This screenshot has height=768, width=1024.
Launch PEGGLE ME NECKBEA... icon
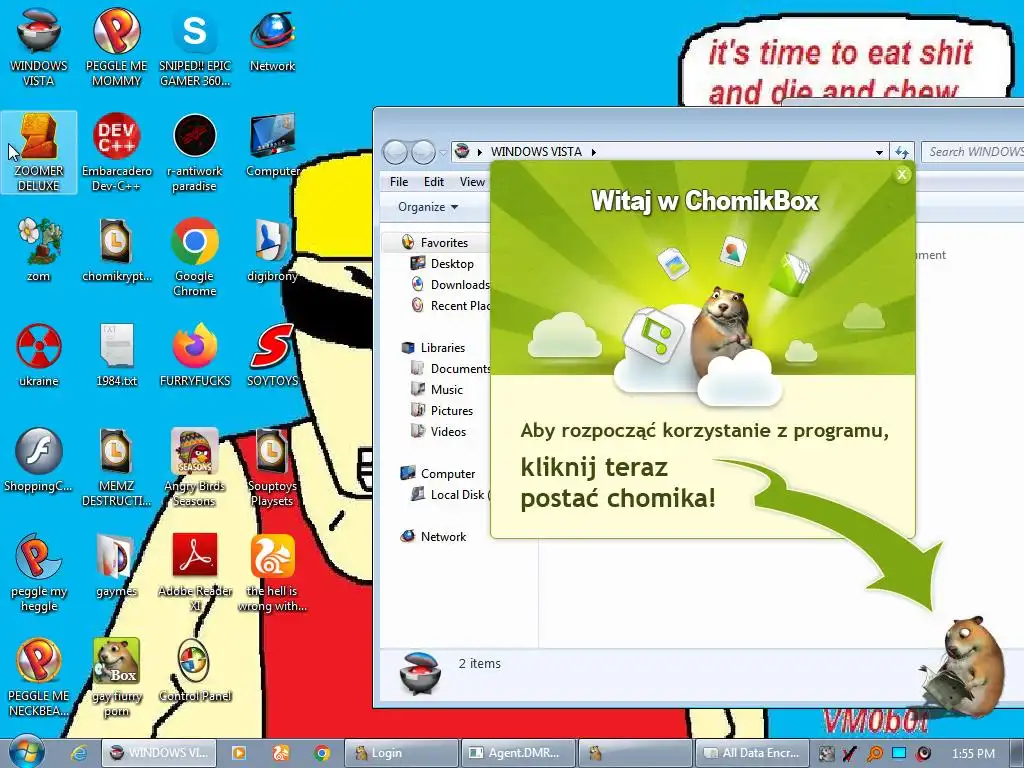point(39,677)
